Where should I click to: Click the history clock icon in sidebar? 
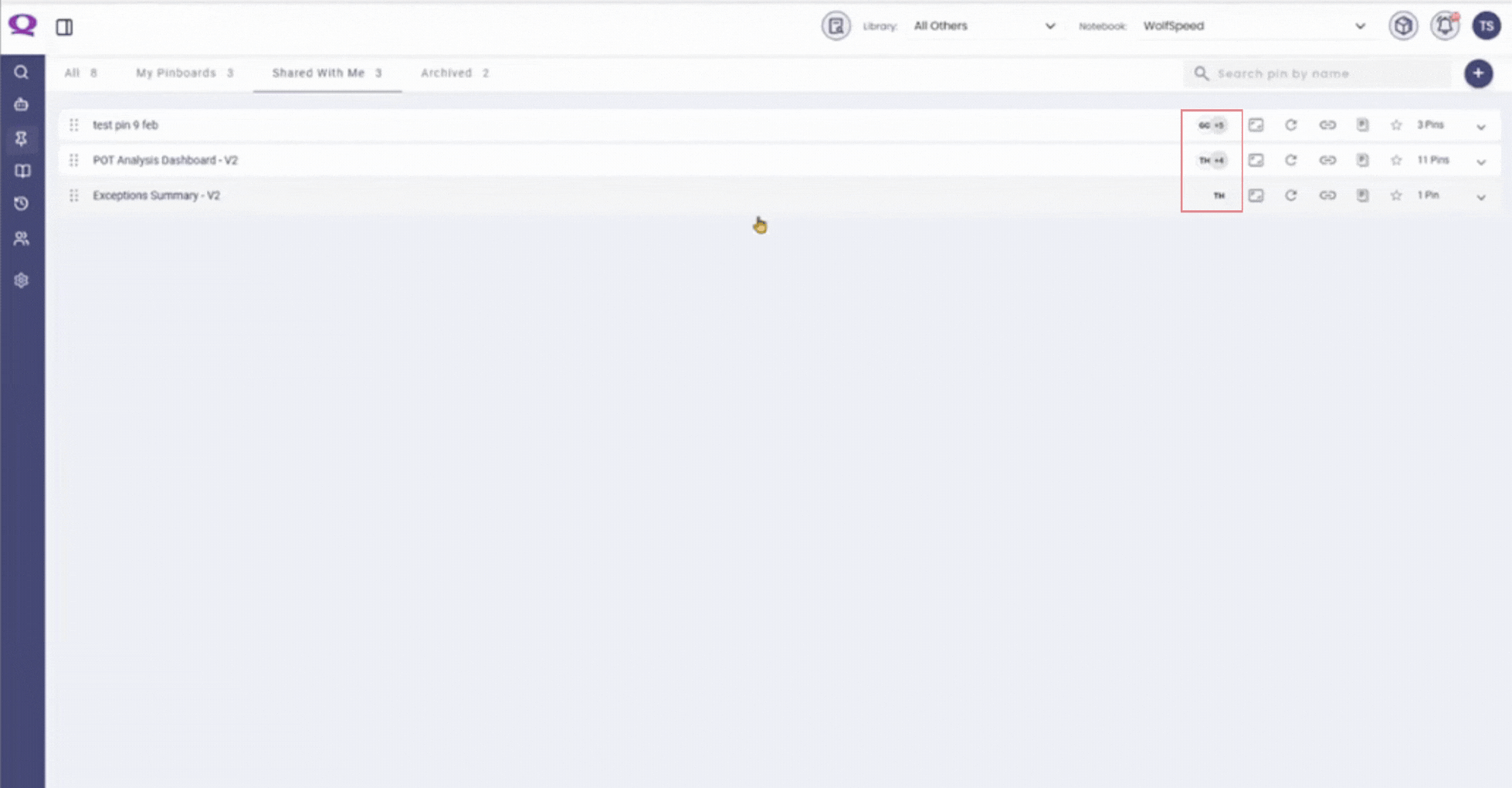[22, 202]
